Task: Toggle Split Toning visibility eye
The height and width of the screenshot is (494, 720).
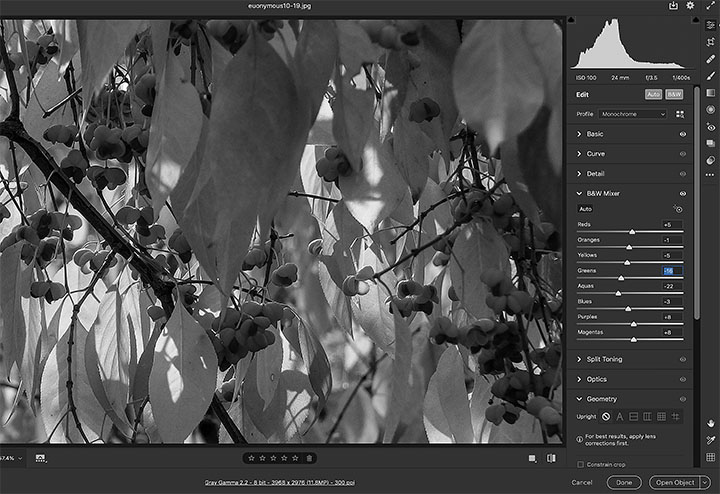Action: click(x=683, y=359)
